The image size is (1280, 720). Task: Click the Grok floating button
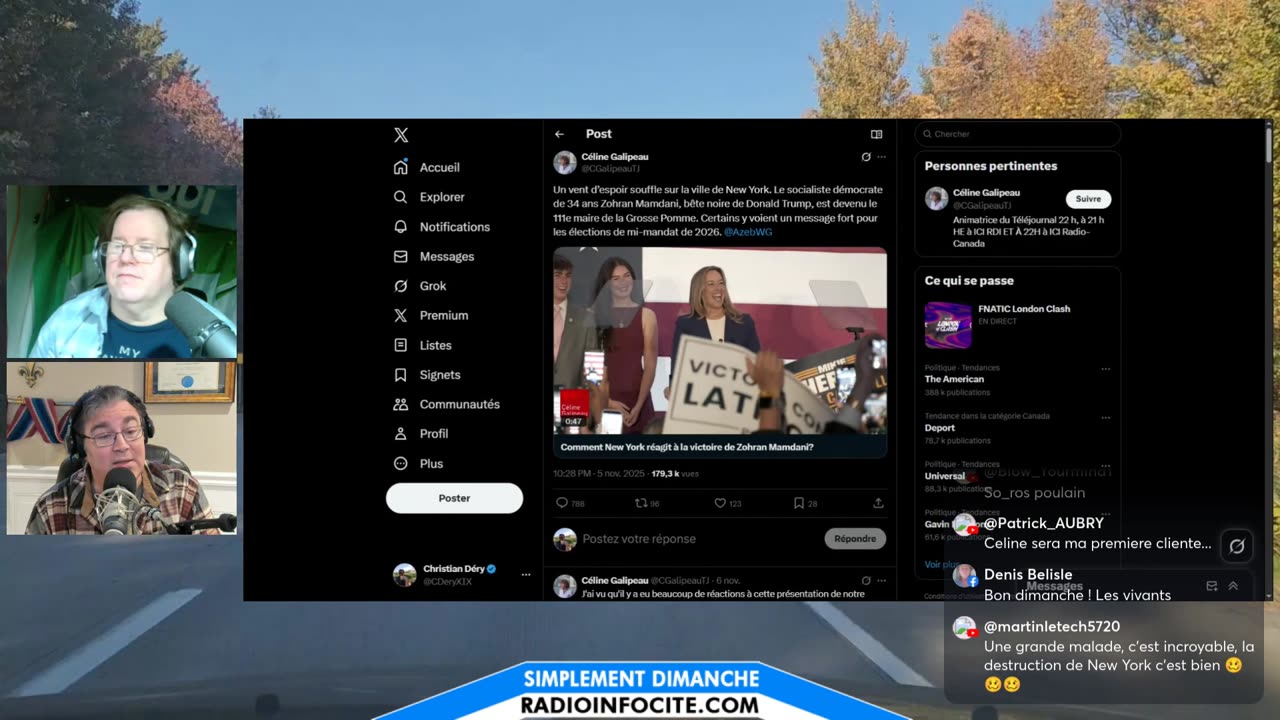pyautogui.click(x=1237, y=546)
